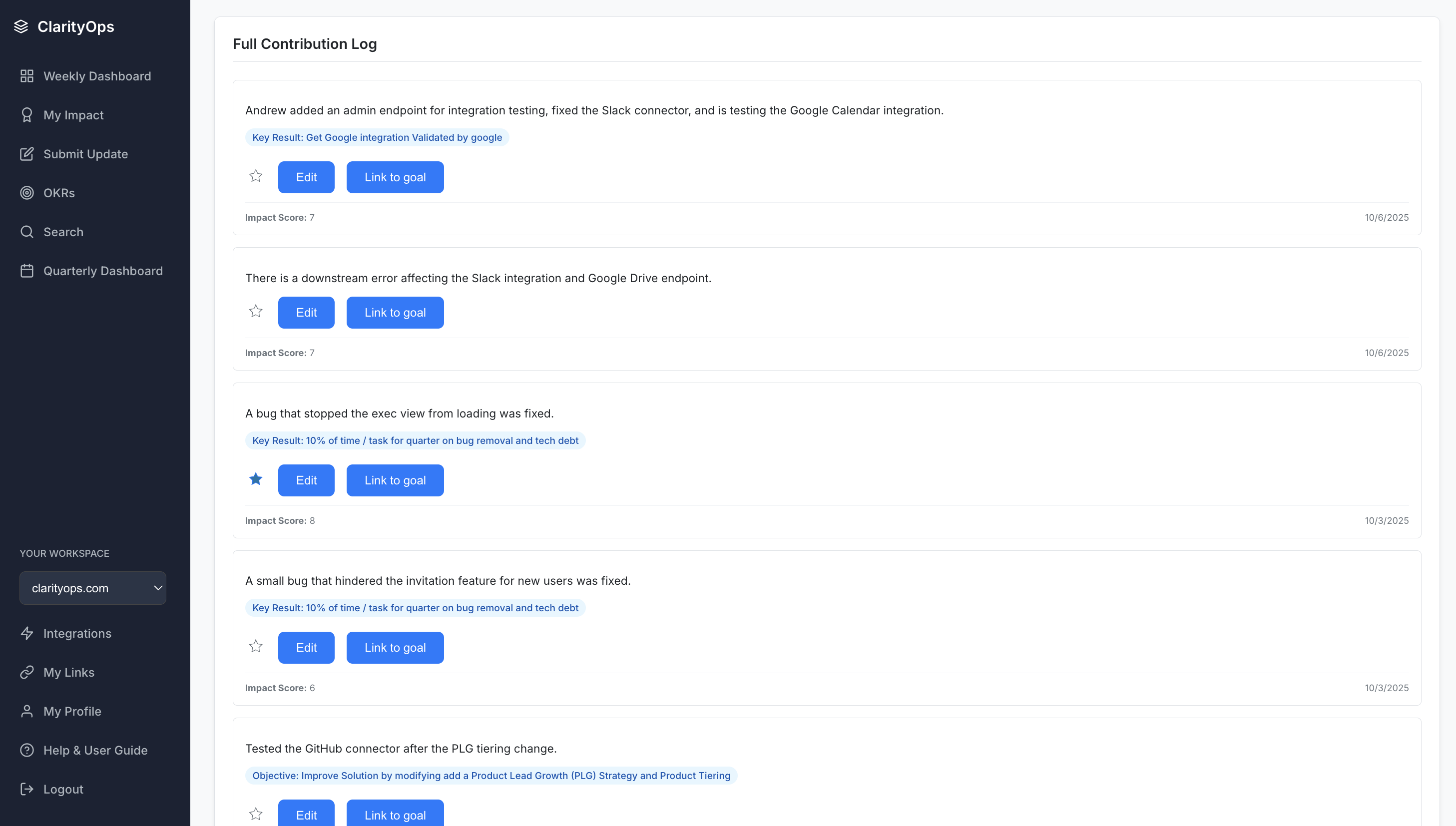The width and height of the screenshot is (1456, 826).
Task: Click the Integrations lightning bolt icon
Action: click(x=26, y=634)
